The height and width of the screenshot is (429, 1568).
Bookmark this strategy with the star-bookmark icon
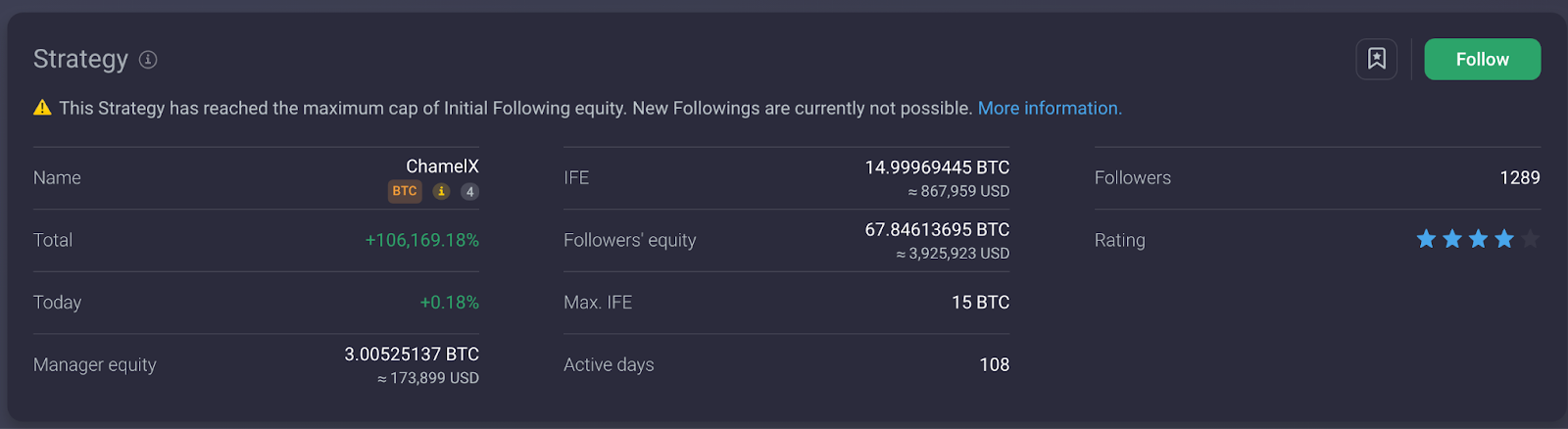pyautogui.click(x=1376, y=60)
